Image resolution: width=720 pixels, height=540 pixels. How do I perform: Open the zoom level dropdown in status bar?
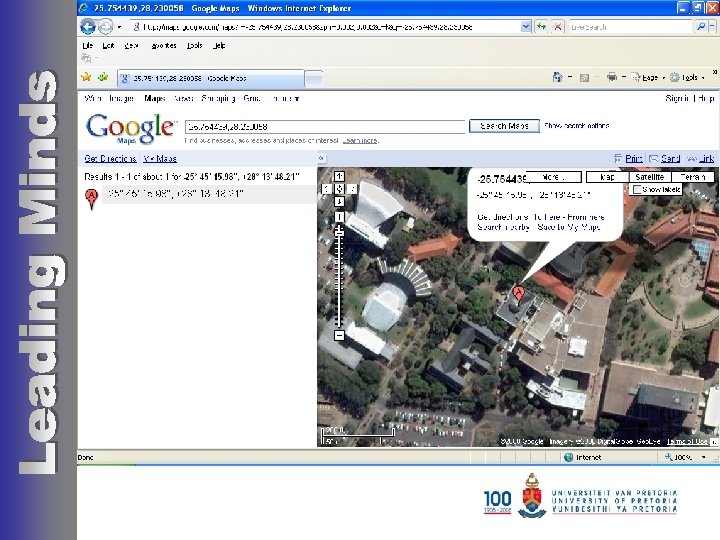703,457
